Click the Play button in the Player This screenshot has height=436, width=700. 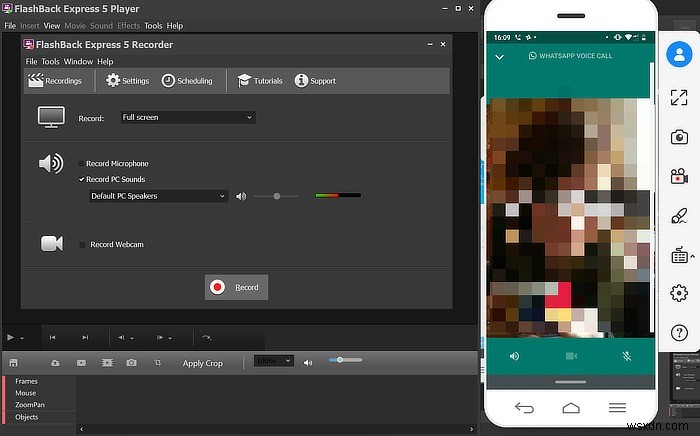10,337
